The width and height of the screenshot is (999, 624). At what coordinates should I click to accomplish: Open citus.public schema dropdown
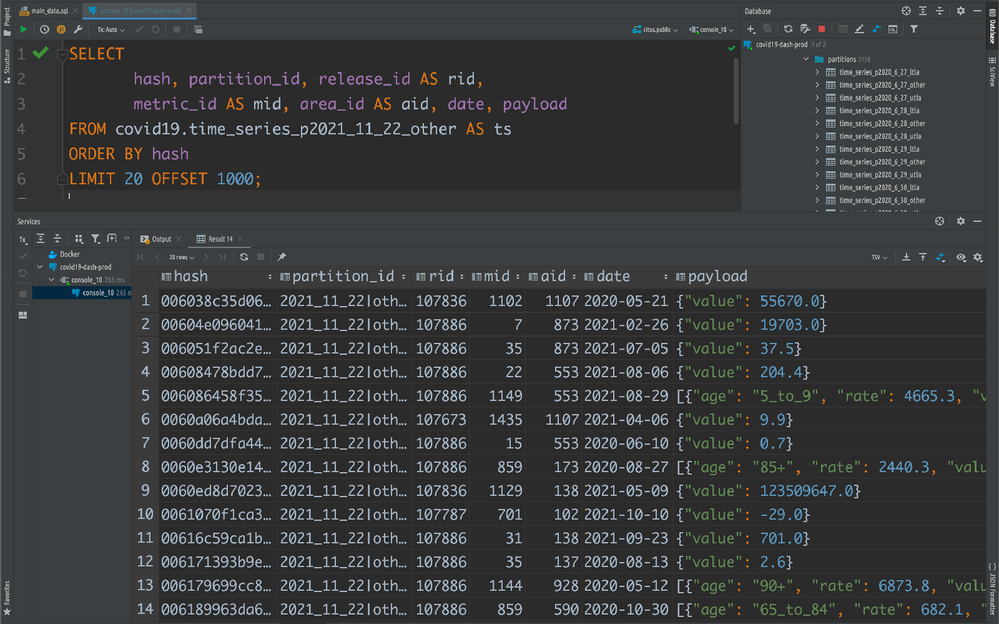(655, 29)
